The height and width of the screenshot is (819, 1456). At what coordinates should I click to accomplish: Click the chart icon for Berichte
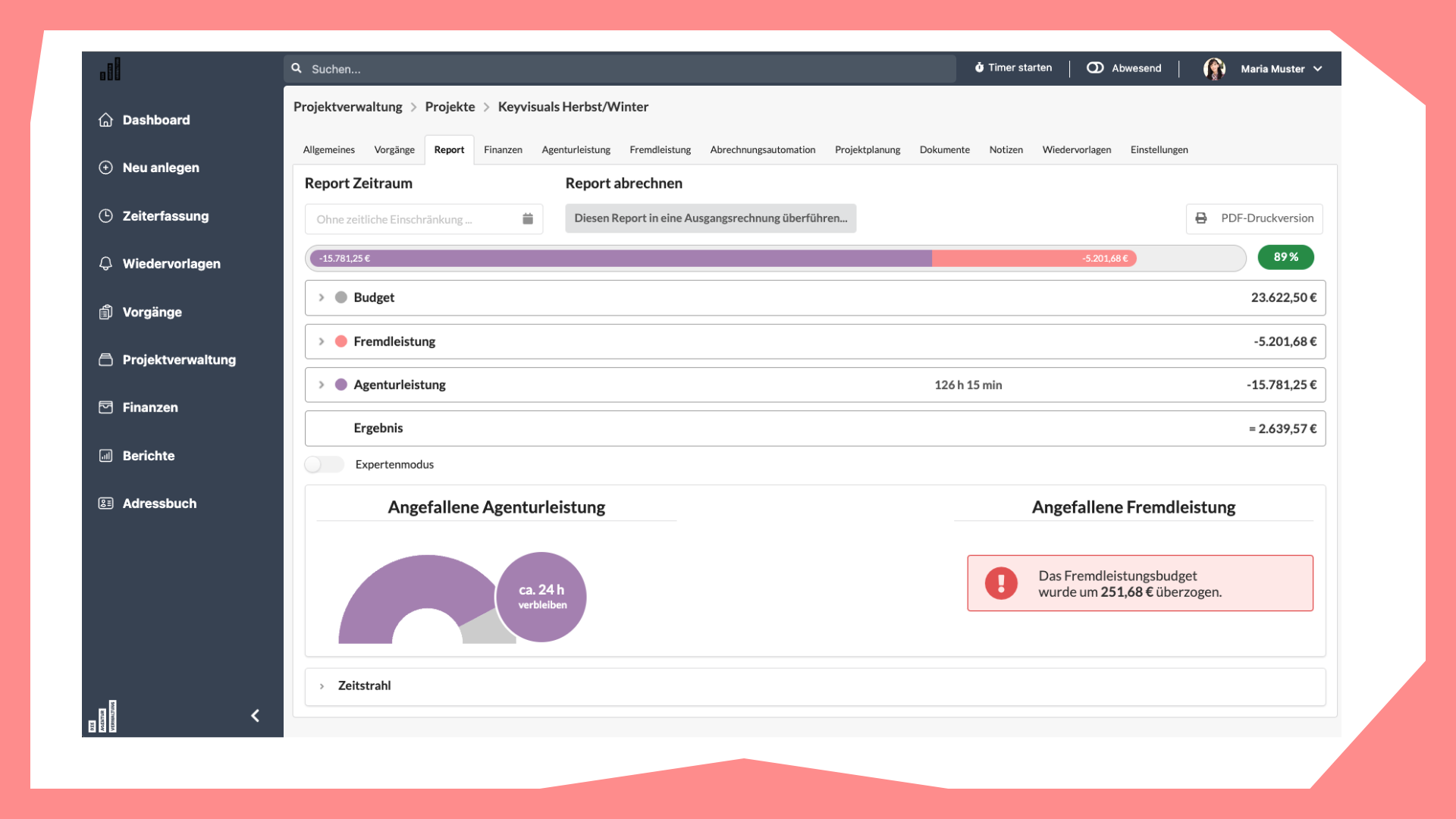tap(106, 455)
